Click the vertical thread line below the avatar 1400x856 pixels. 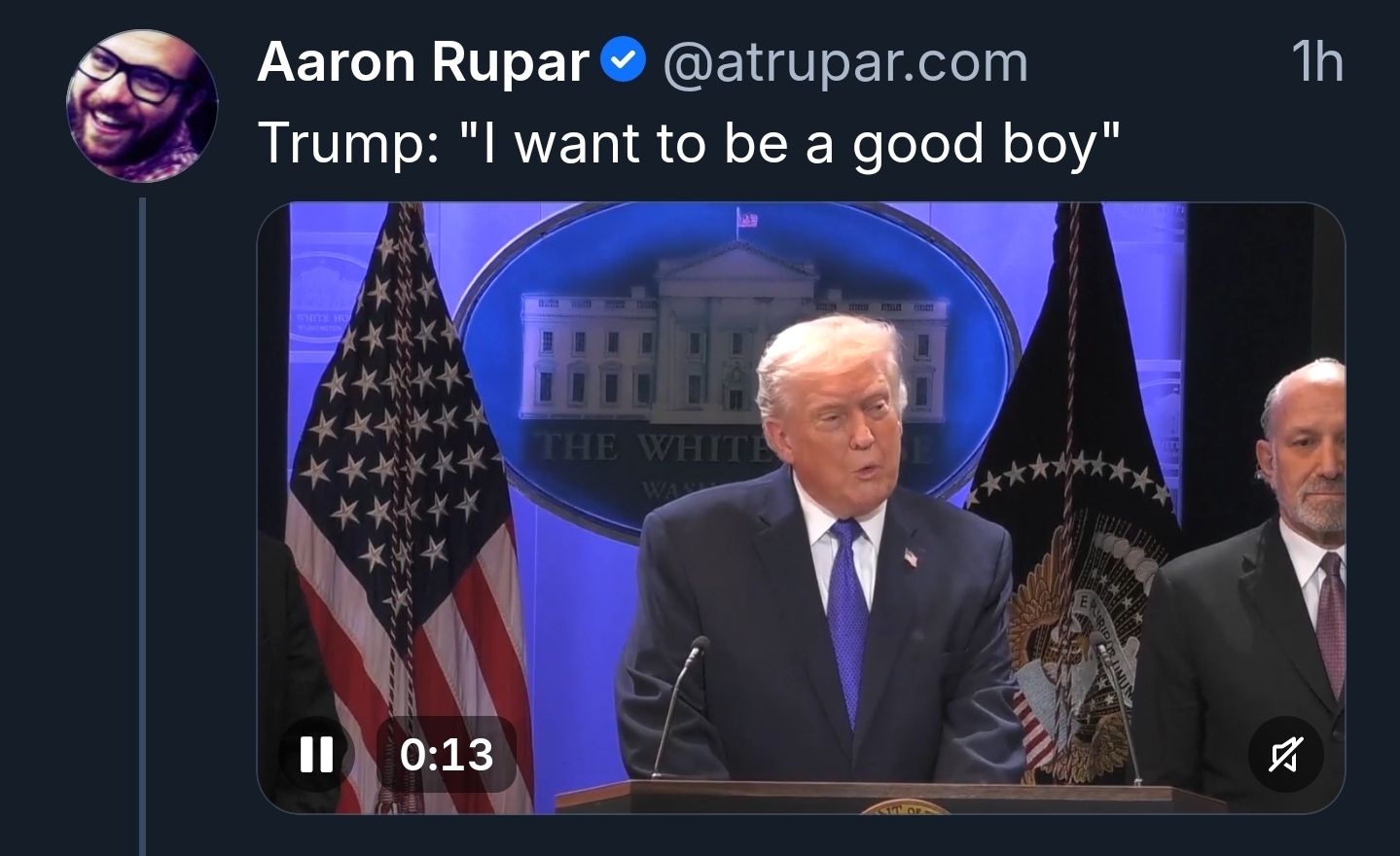coord(142,525)
